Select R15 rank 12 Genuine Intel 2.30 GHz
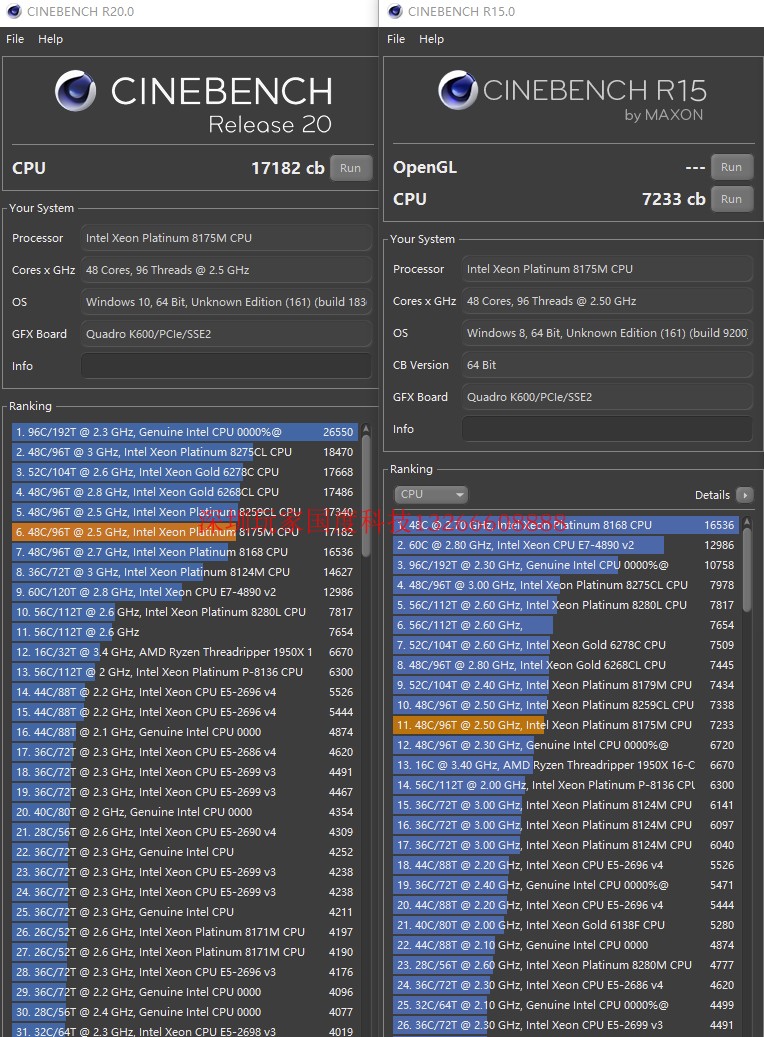This screenshot has width=764, height=1037. pyautogui.click(x=566, y=745)
